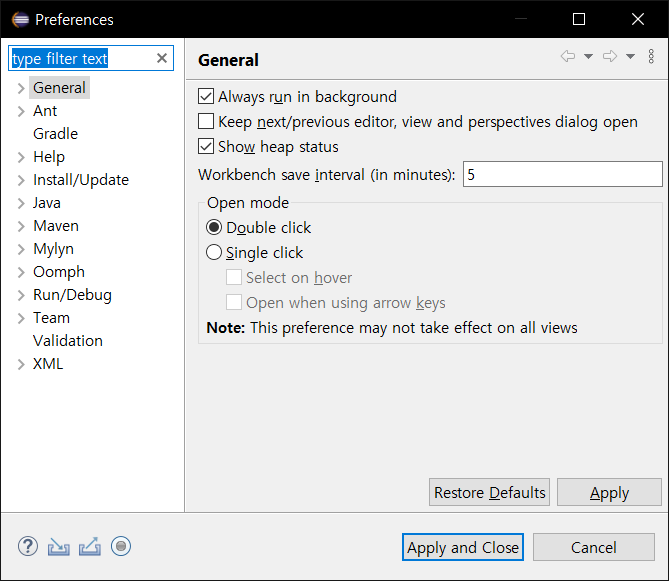Click the Oomph preference recorder icon

[x=121, y=546]
